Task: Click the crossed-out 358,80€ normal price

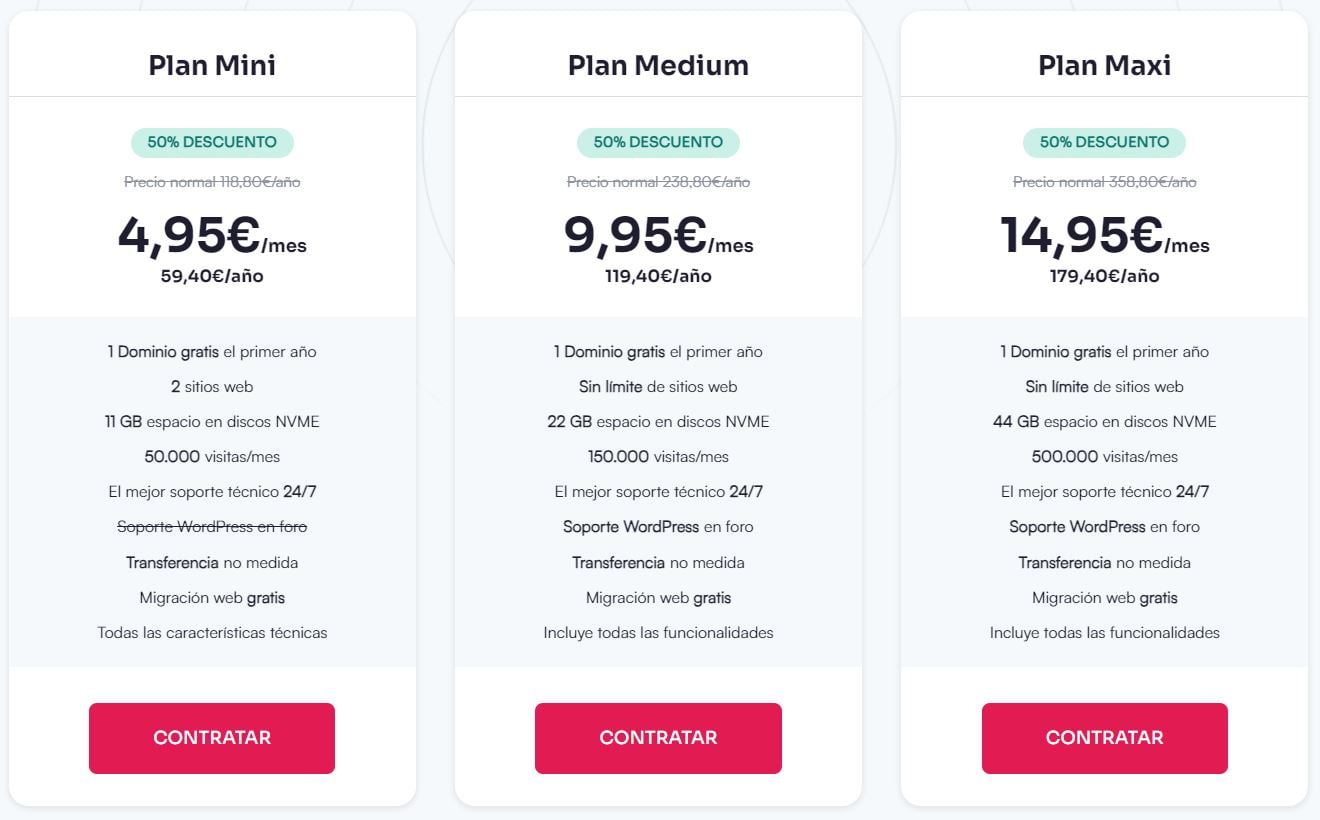Action: [x=1104, y=182]
